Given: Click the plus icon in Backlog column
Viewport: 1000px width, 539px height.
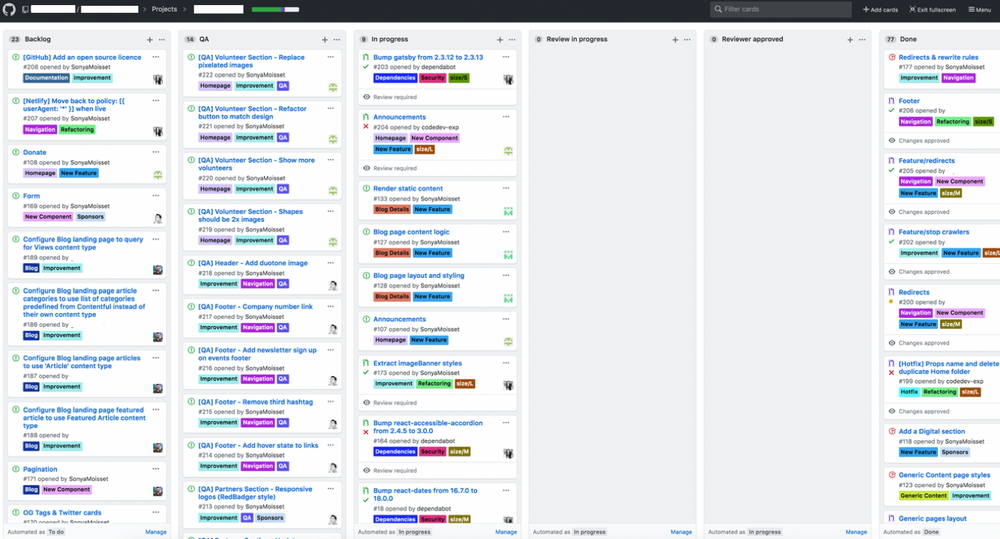Looking at the screenshot, I should tap(149, 39).
